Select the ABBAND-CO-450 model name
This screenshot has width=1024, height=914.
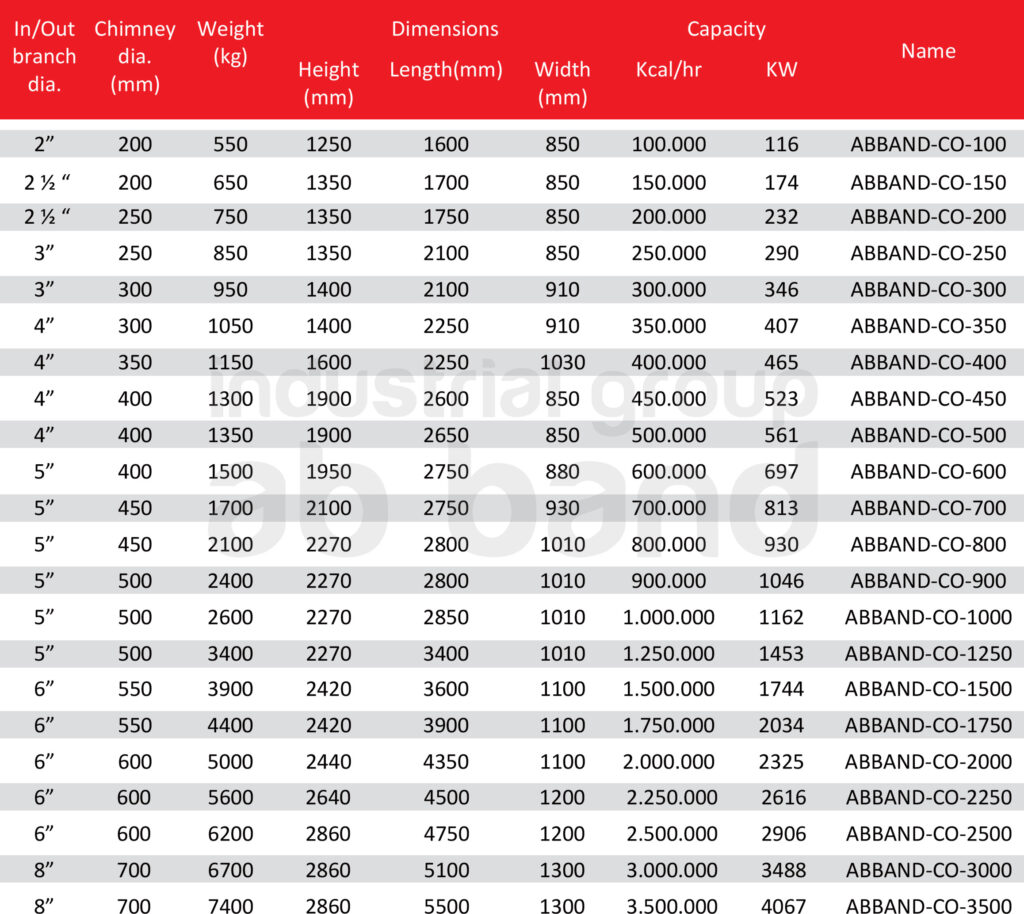click(x=928, y=398)
